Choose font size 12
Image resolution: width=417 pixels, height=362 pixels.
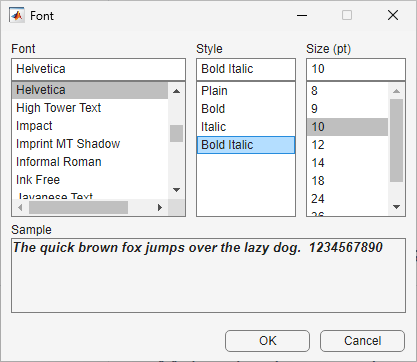tap(347, 145)
